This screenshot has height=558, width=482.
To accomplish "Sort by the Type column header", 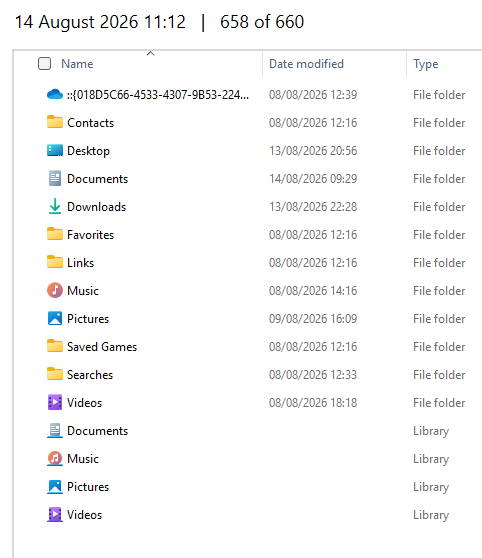I will coord(426,64).
